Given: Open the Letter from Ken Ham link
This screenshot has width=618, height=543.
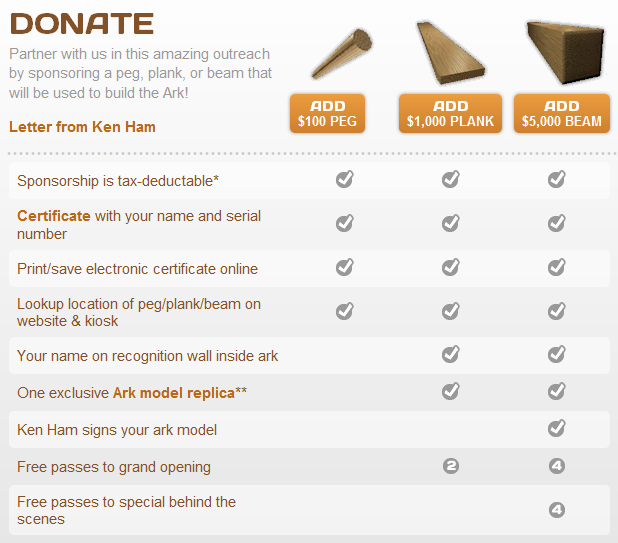Looking at the screenshot, I should pos(82,127).
